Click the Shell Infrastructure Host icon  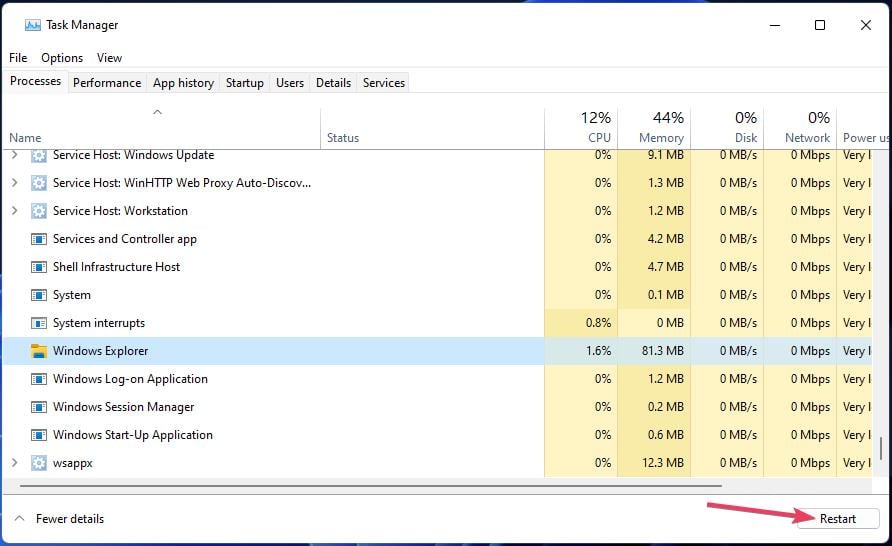(39, 267)
